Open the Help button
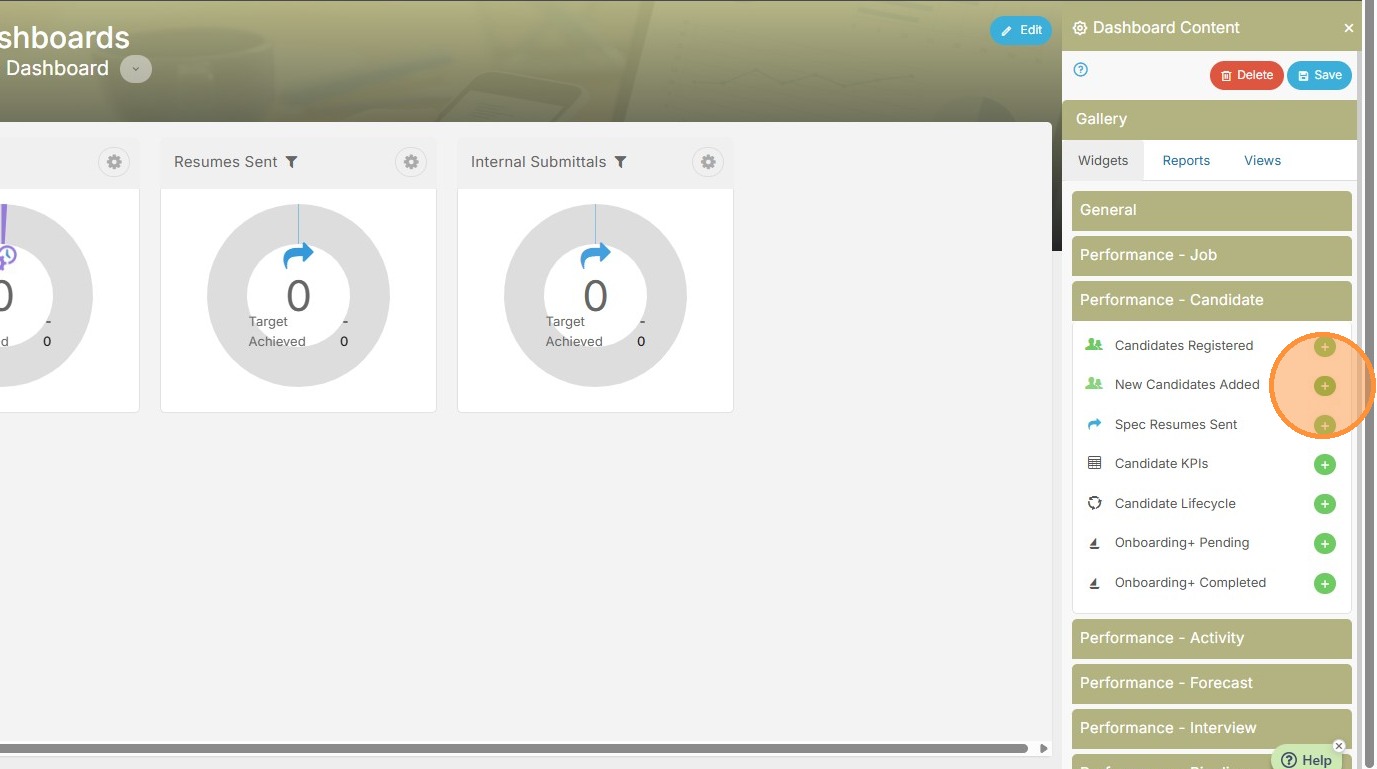 click(x=1306, y=760)
